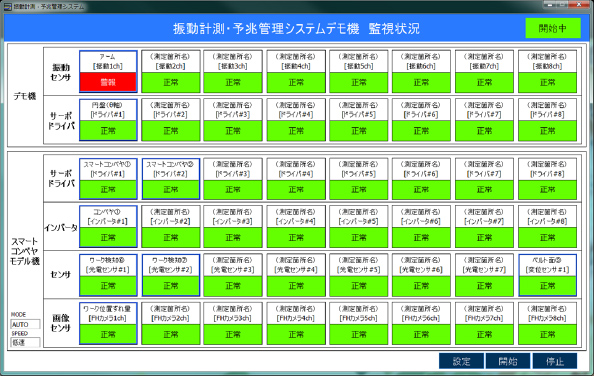Viewport: 594px width, 376px height.
Task: Click the FHカメラ8ch 正常 status
Action: pyautogui.click(x=548, y=334)
